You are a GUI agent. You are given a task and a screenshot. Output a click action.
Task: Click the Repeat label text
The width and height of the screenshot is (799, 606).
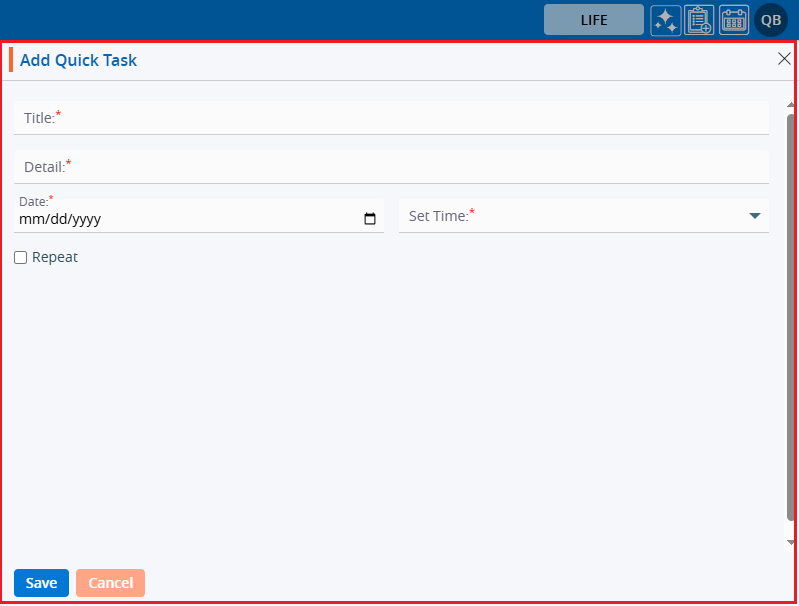click(55, 258)
